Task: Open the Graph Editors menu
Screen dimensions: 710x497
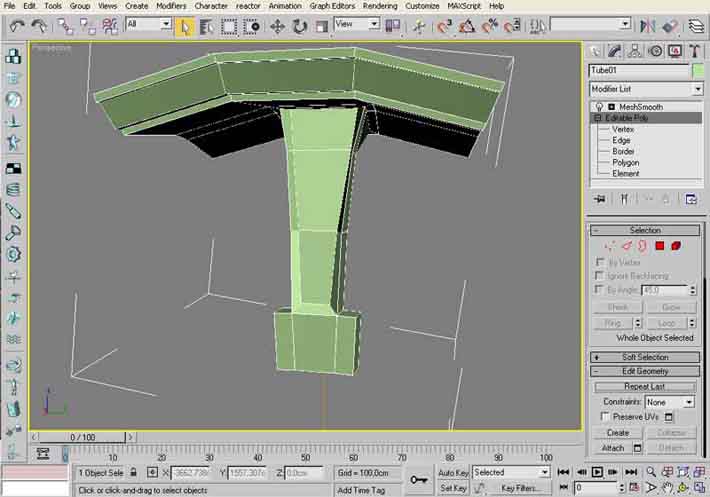Action: (x=333, y=6)
